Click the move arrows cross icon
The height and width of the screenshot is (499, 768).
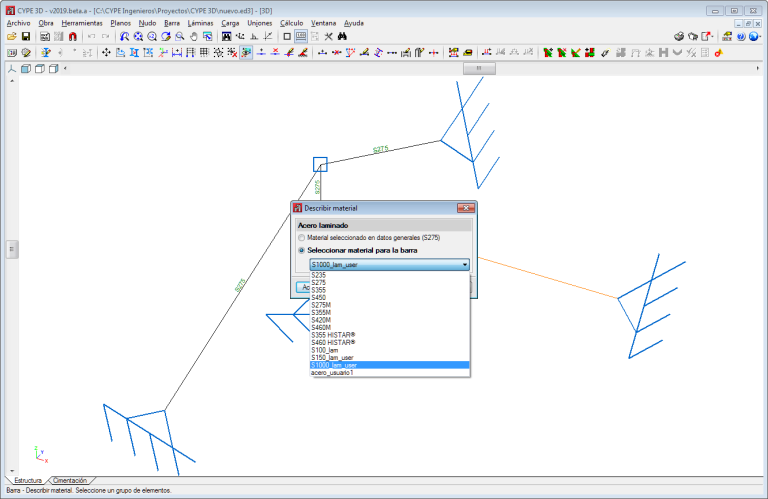tap(106, 52)
